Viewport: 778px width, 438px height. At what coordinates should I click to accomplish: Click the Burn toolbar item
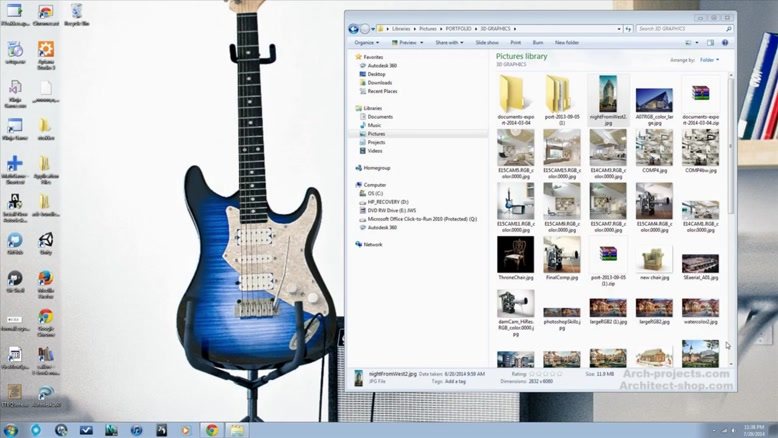click(538, 43)
